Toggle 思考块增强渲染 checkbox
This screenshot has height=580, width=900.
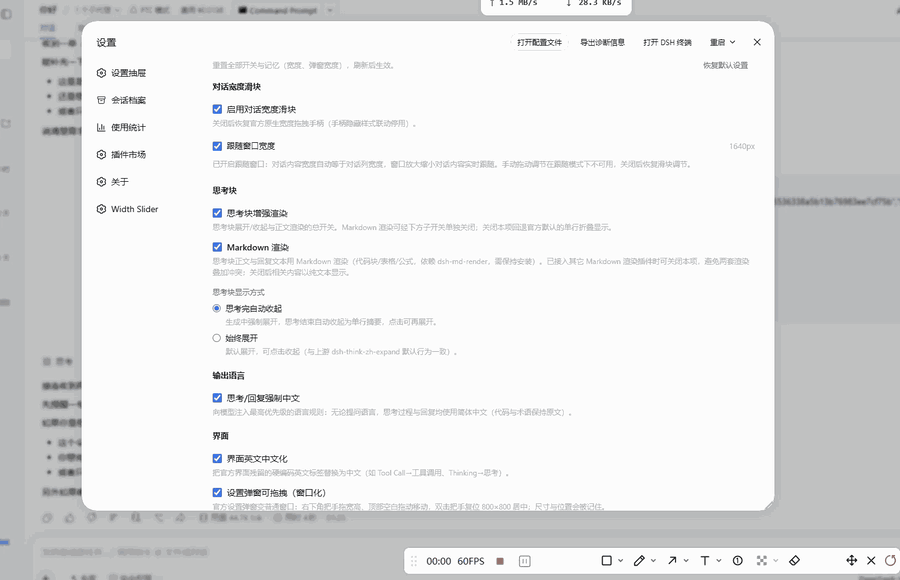point(217,213)
